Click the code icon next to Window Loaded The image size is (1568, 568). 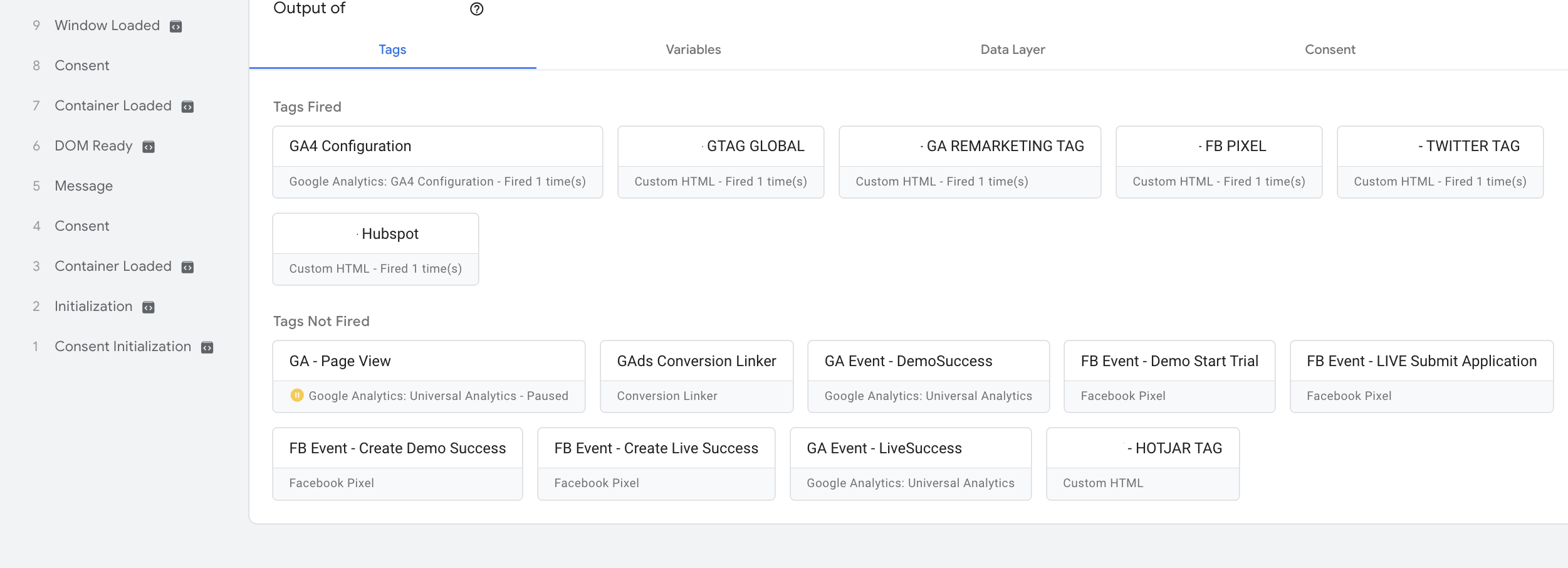tap(176, 26)
